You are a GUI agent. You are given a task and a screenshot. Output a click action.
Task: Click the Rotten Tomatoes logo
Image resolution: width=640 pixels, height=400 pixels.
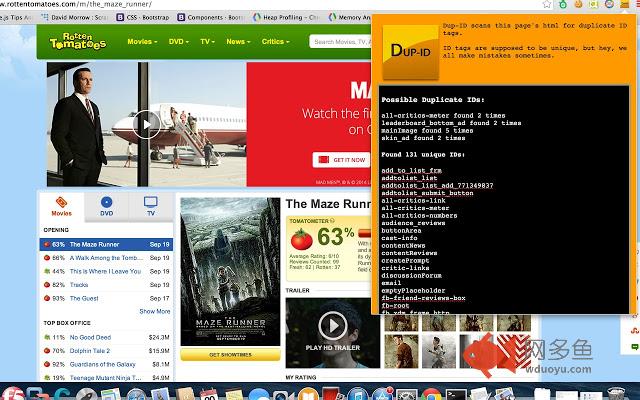tap(78, 41)
